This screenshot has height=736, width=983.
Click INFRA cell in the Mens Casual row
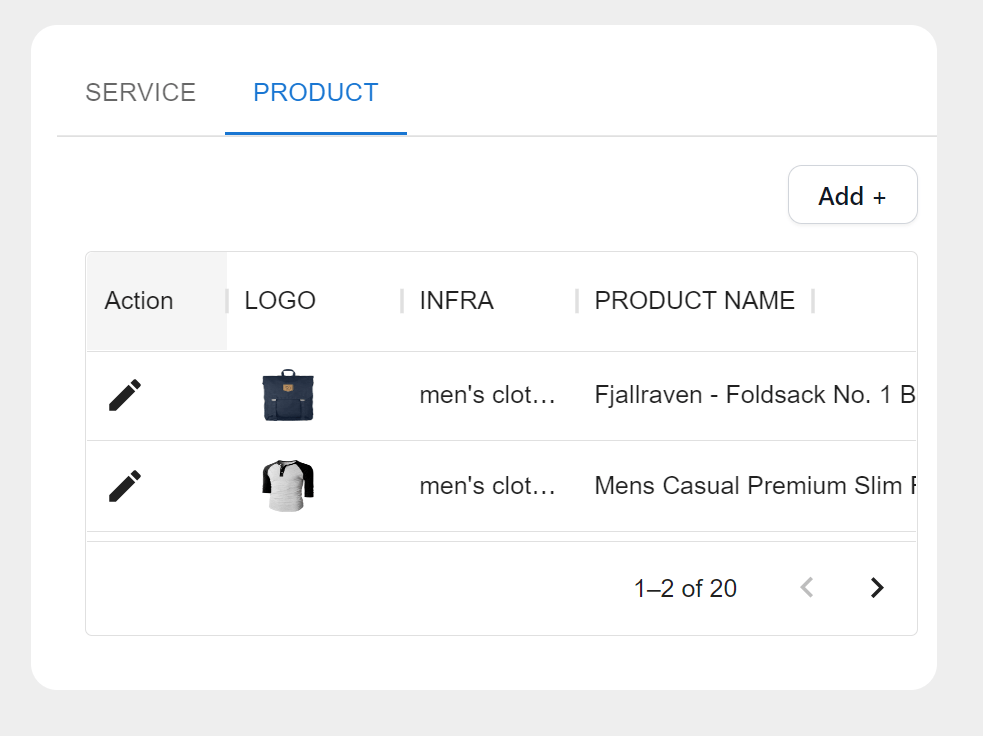point(487,486)
